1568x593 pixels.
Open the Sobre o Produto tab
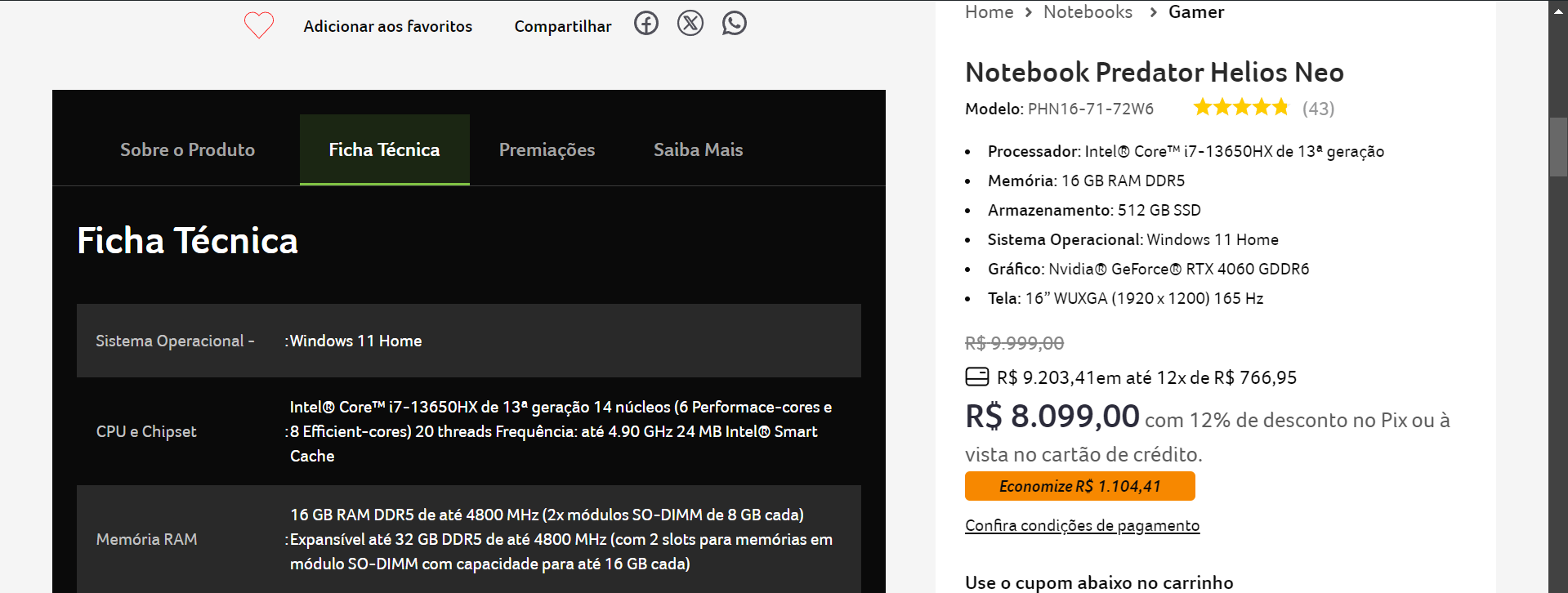pyautogui.click(x=187, y=149)
